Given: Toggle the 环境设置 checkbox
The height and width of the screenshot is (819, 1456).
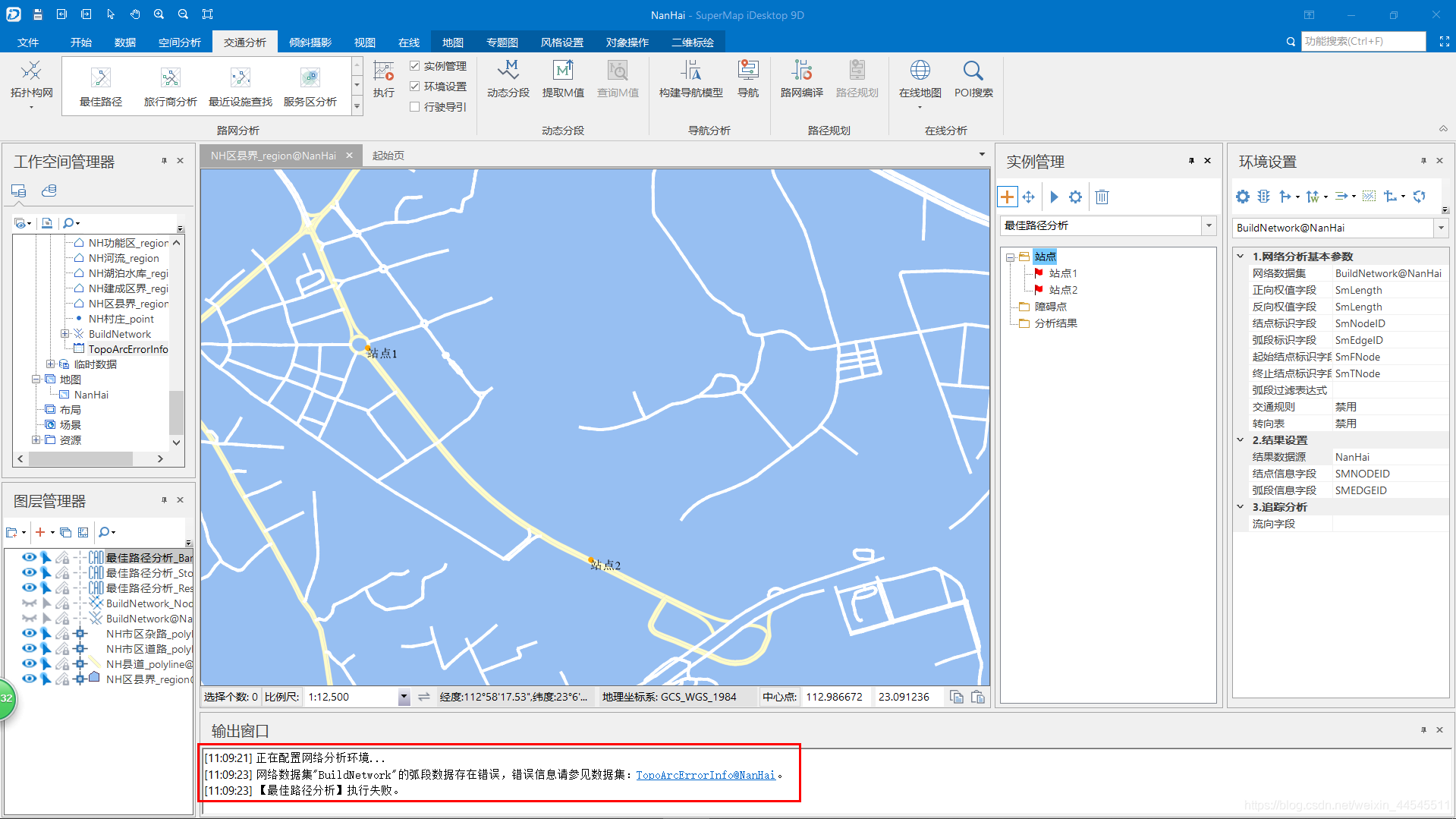Looking at the screenshot, I should 415,87.
